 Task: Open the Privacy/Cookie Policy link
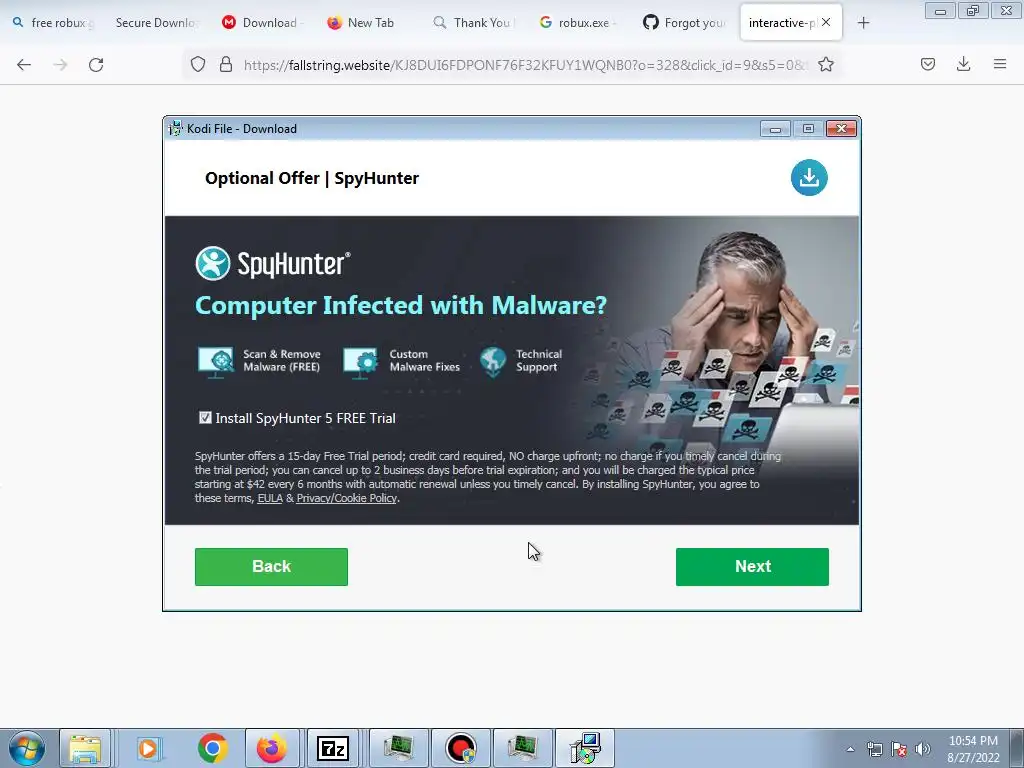coord(347,498)
